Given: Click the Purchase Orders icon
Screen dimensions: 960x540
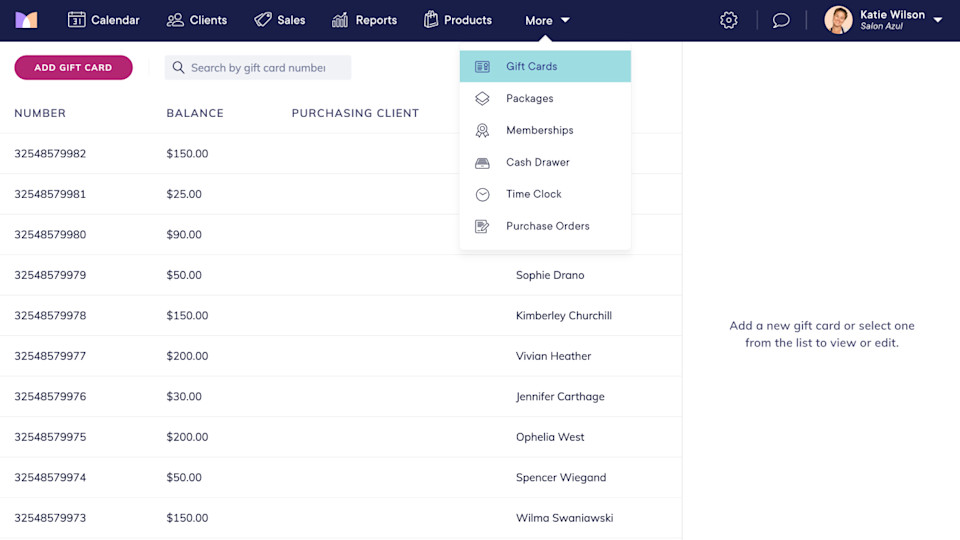Looking at the screenshot, I should point(482,227).
